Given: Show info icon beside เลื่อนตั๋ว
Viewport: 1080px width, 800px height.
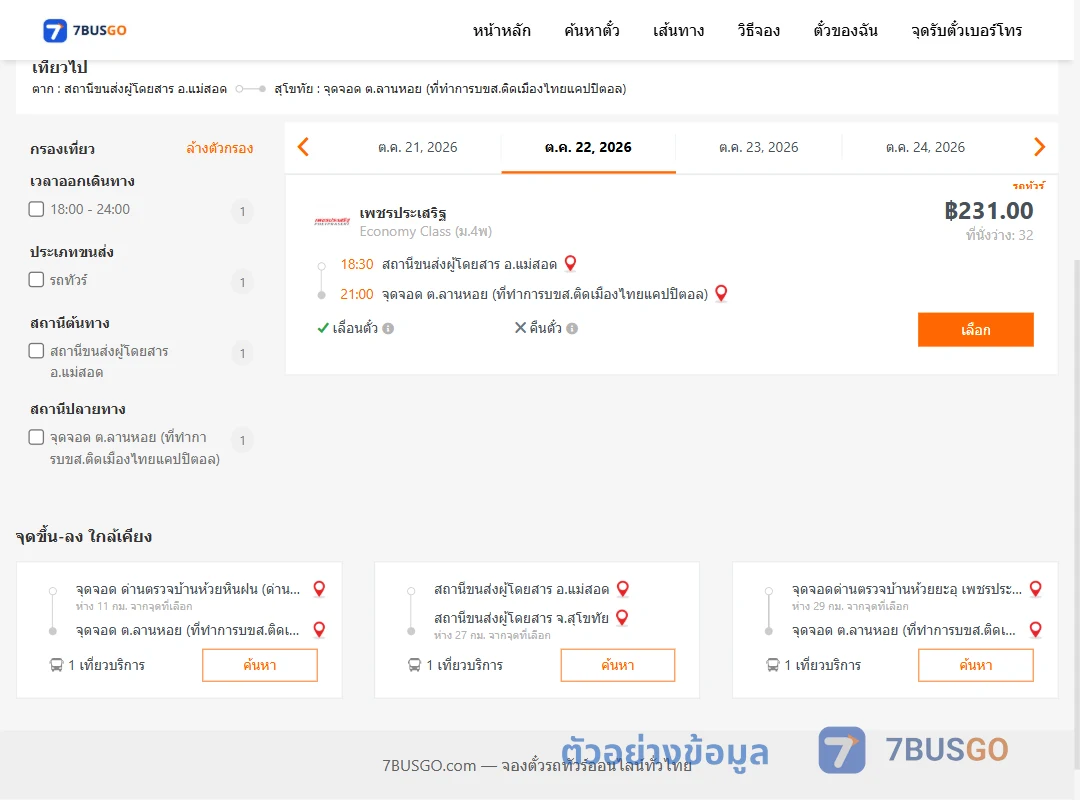Looking at the screenshot, I should [388, 329].
